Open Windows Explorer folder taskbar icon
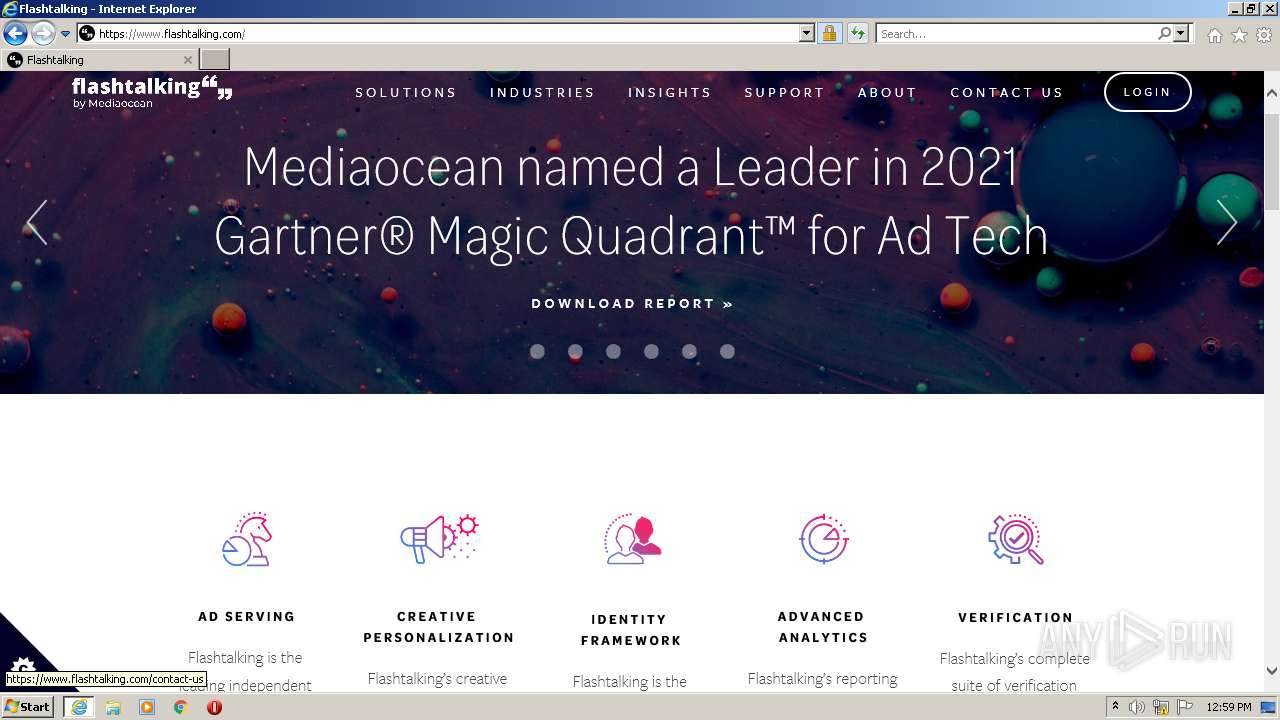 coord(113,707)
